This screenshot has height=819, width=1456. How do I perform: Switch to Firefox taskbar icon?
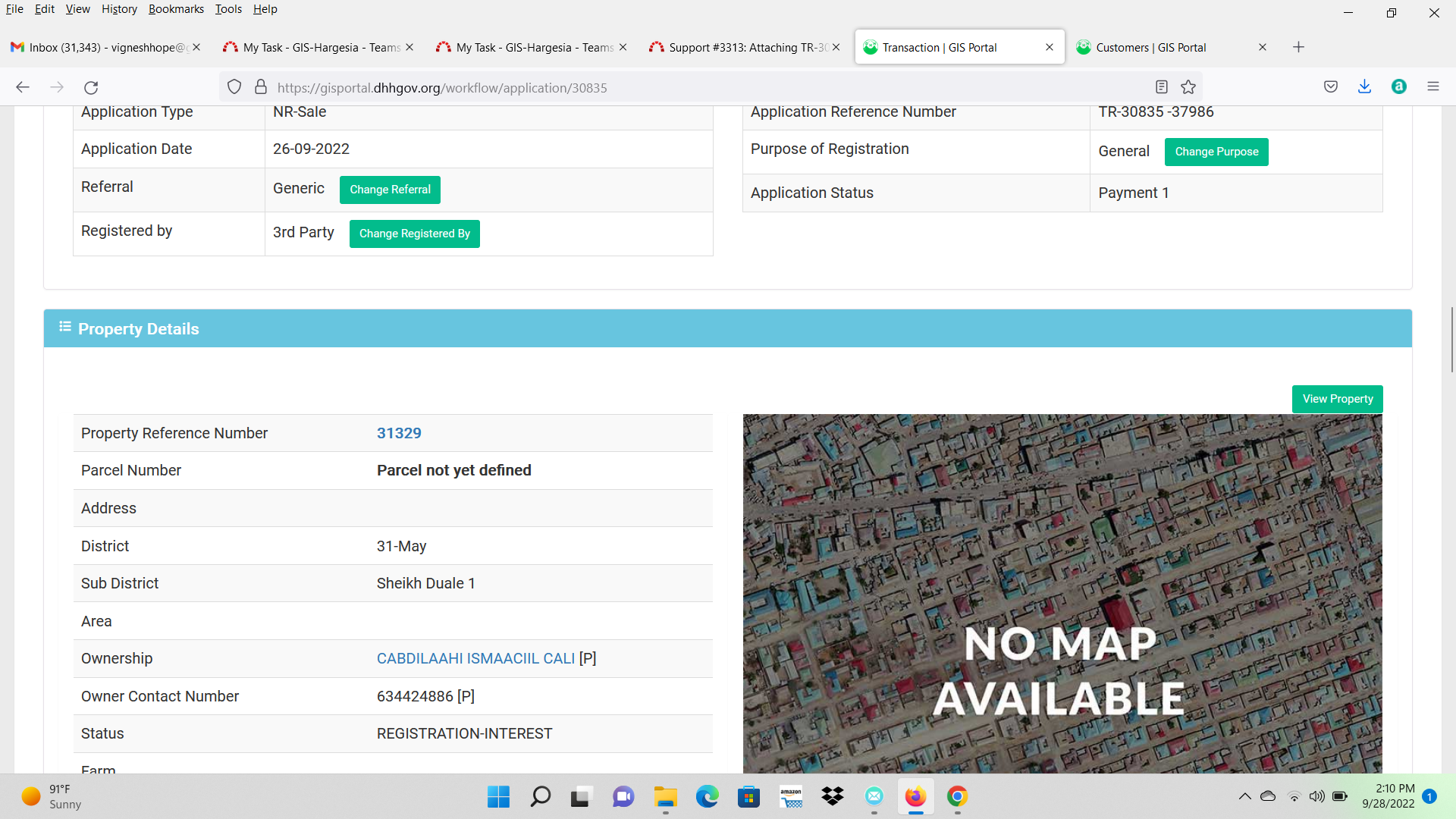915,796
